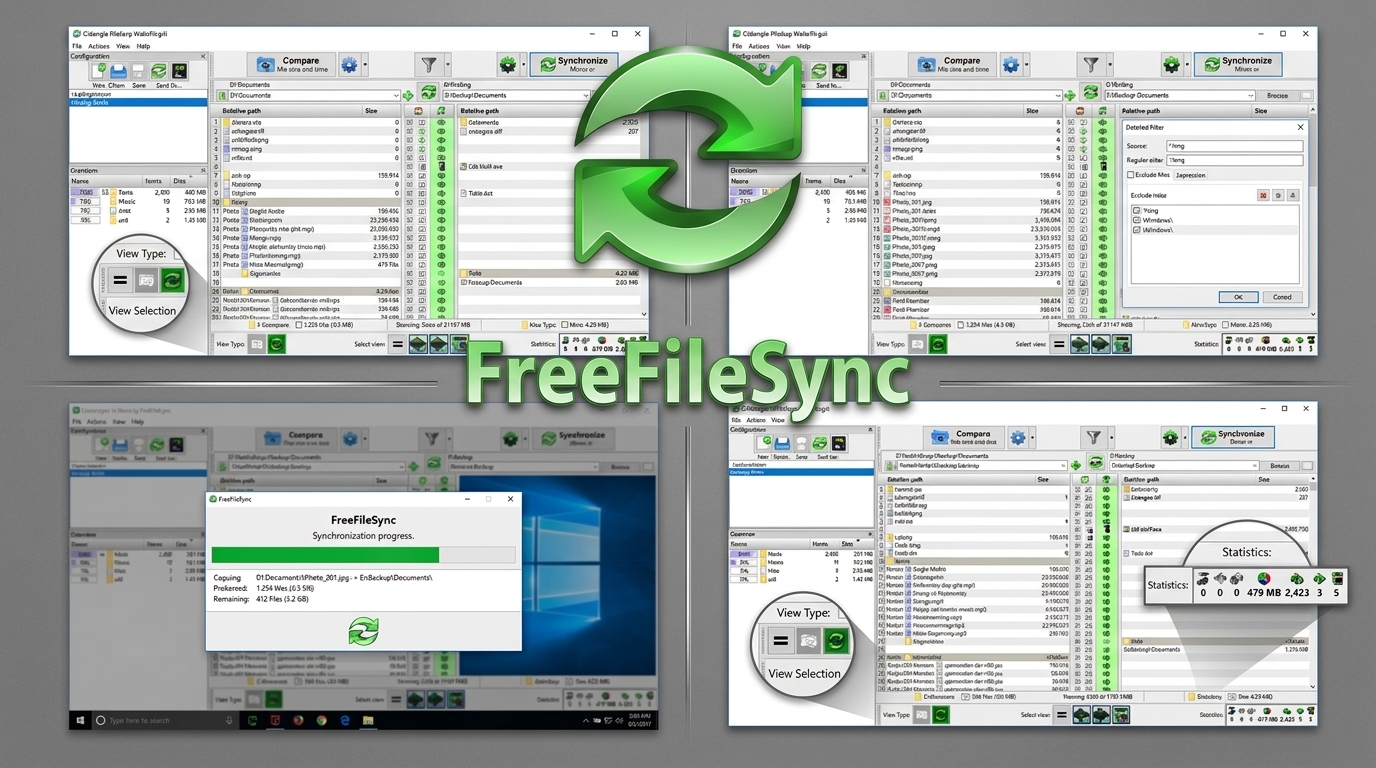The height and width of the screenshot is (768, 1376).
Task: Click blue comparison settings gear in top-right window
Action: 1011,65
